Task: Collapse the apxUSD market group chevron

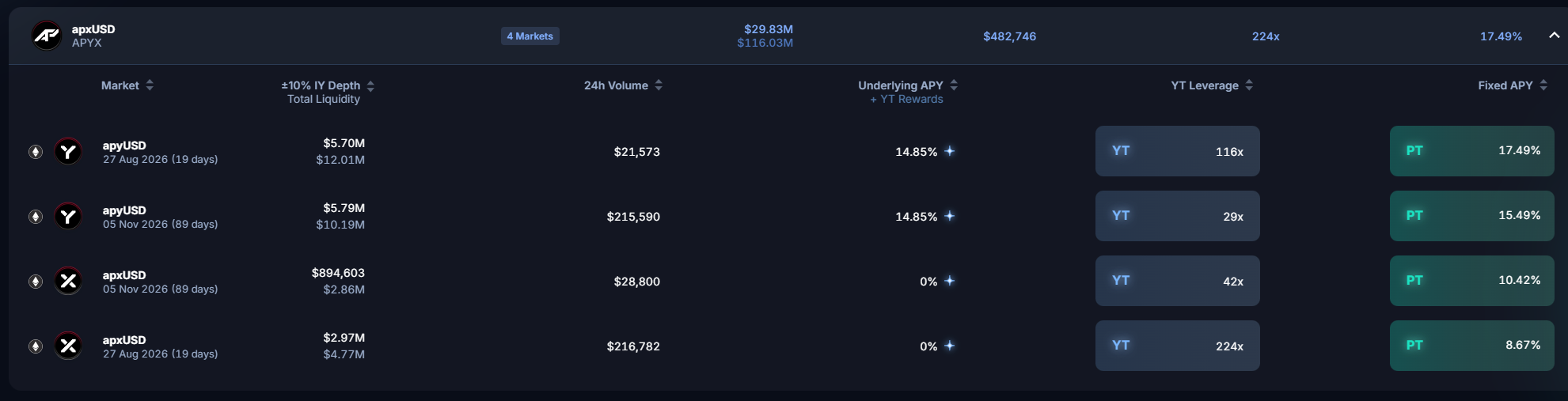Action: click(x=1554, y=36)
